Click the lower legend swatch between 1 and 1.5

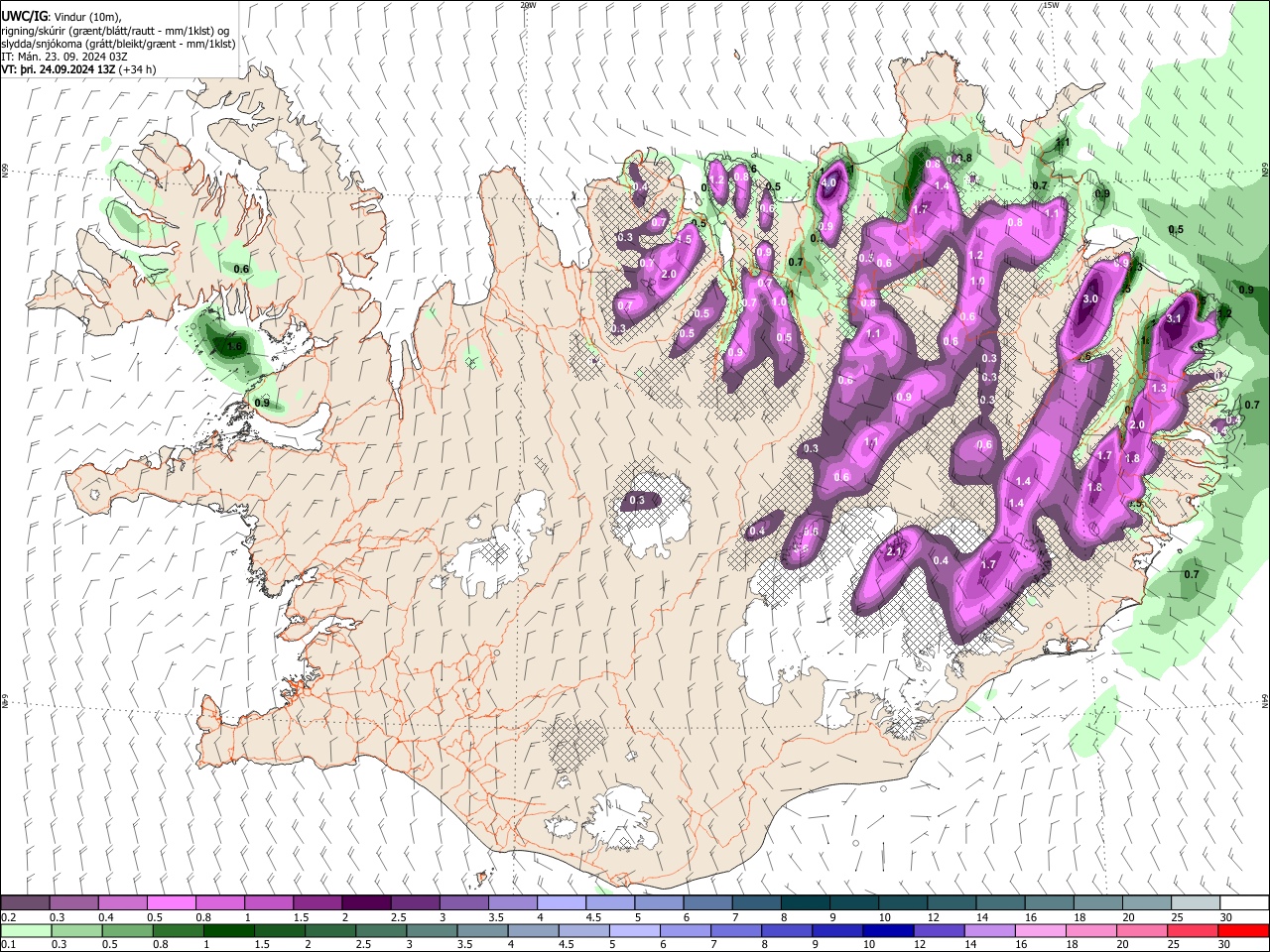coord(231,930)
